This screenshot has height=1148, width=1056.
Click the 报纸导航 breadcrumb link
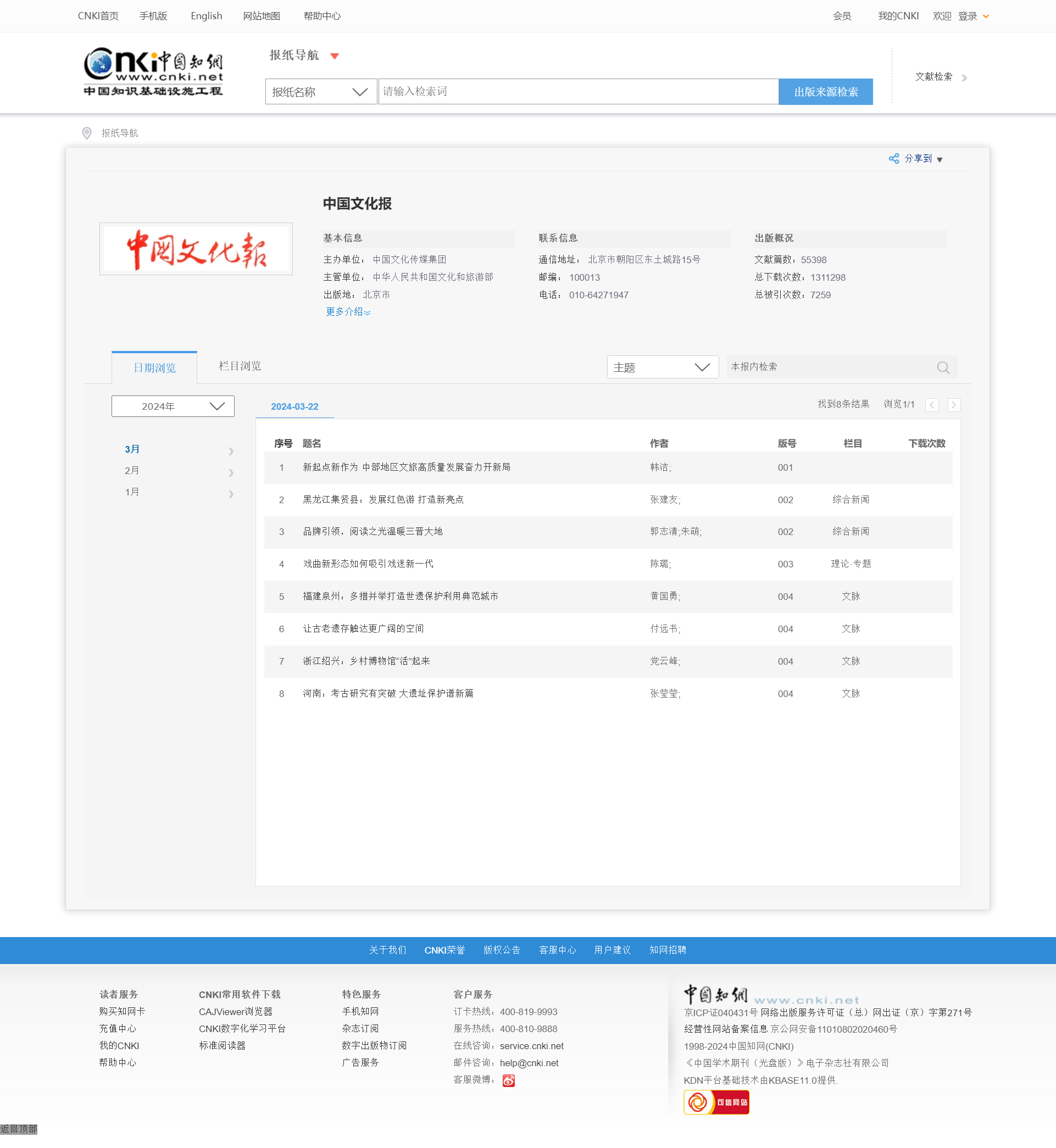point(119,133)
